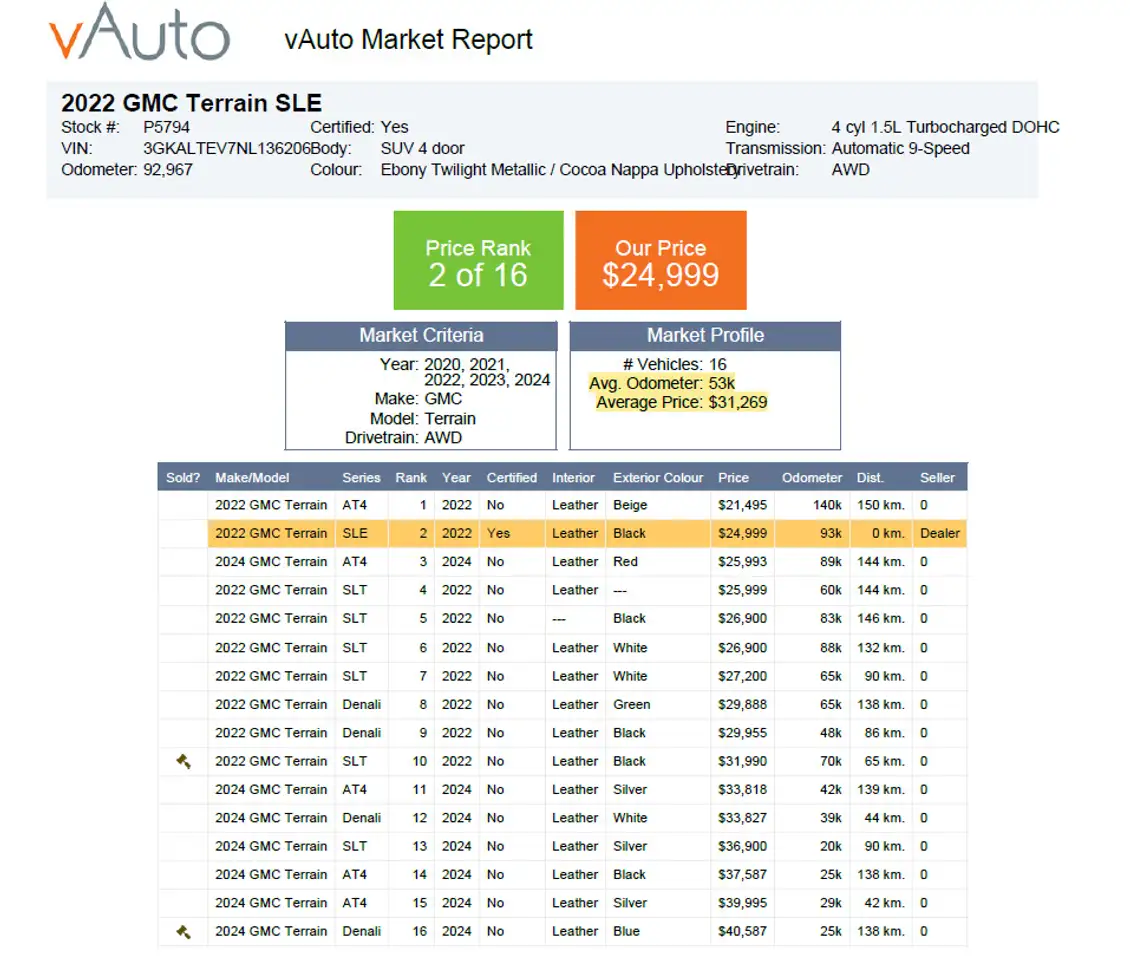Click the Denali series cell in rank 8 row

click(361, 705)
